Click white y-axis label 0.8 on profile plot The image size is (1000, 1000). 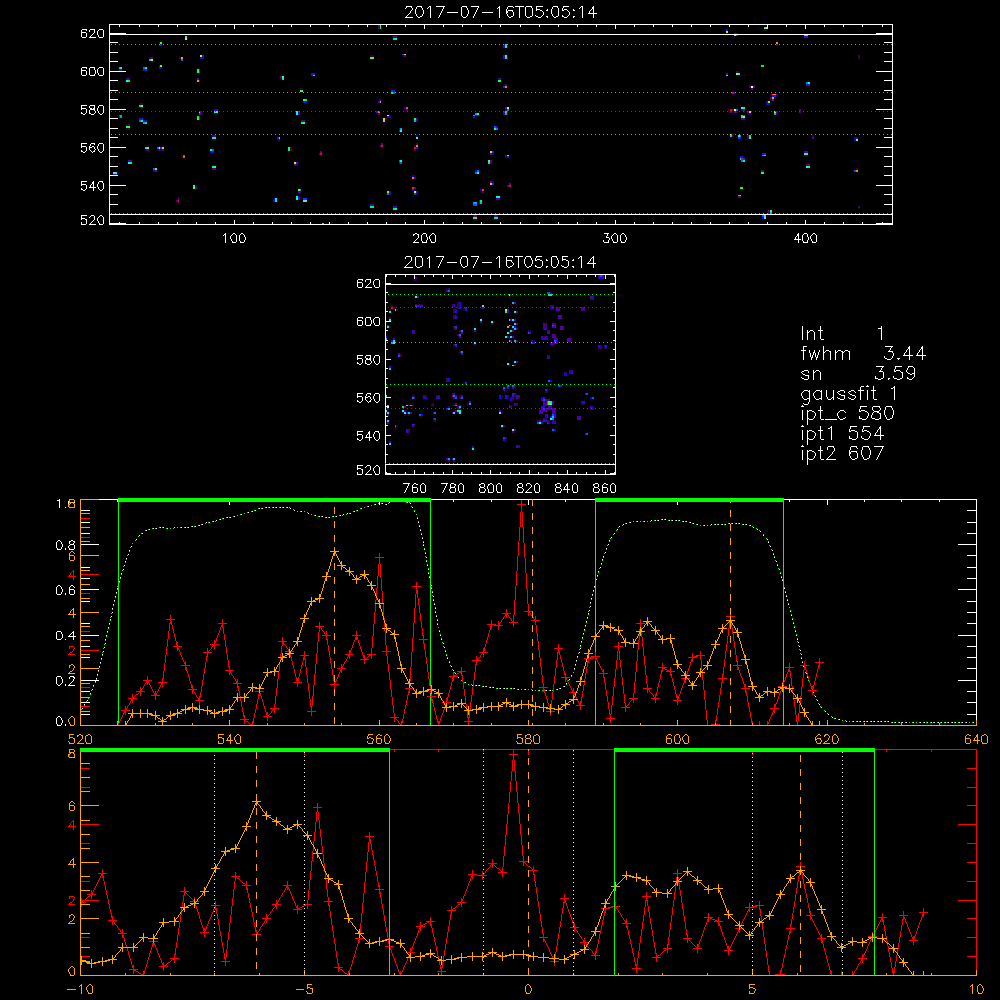[x=65, y=545]
